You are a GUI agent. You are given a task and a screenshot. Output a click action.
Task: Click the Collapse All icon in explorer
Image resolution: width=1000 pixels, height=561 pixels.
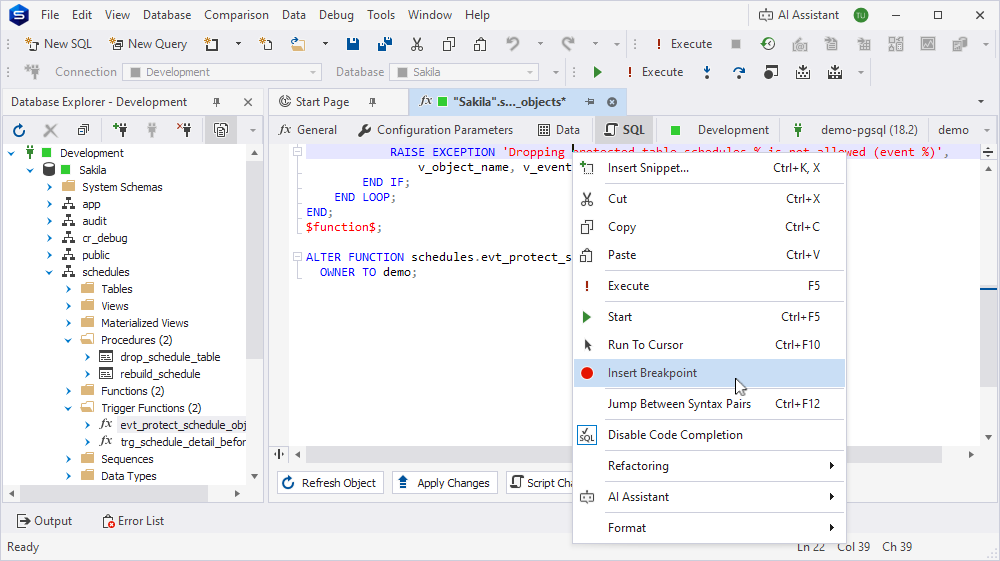(83, 130)
